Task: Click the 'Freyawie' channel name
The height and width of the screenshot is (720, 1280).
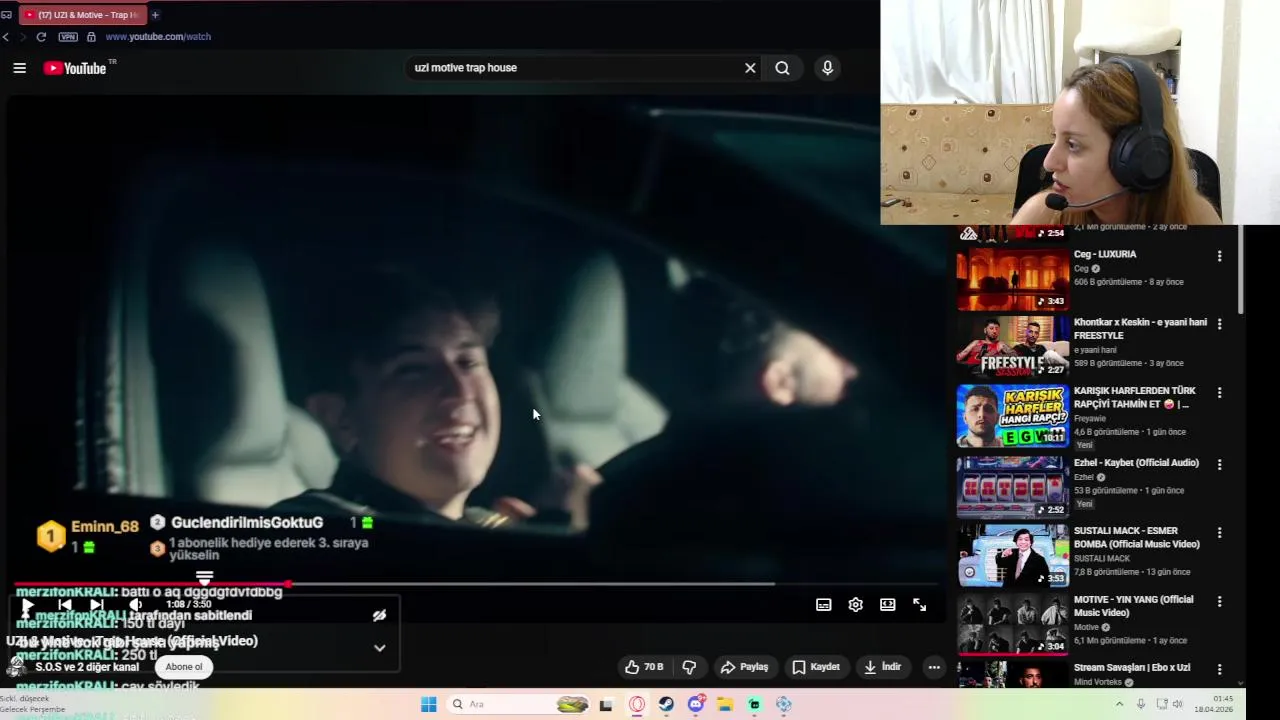Action: tap(1090, 419)
